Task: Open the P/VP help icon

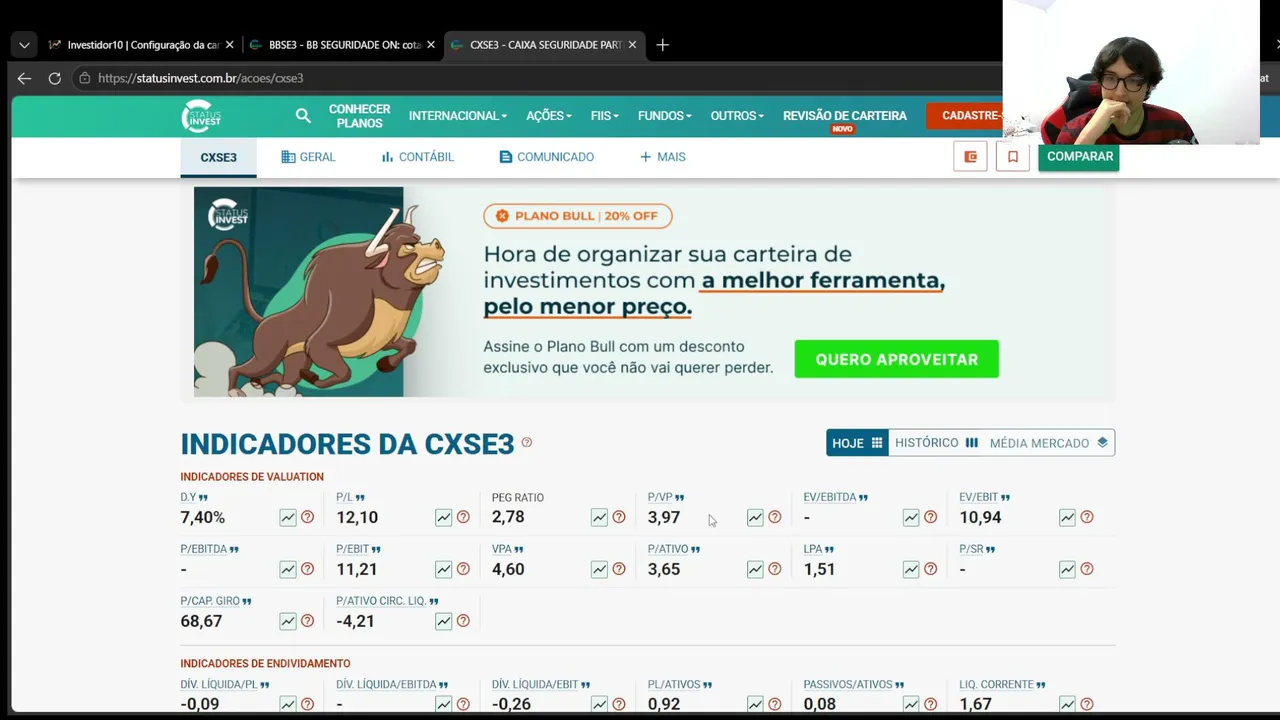Action: point(774,517)
